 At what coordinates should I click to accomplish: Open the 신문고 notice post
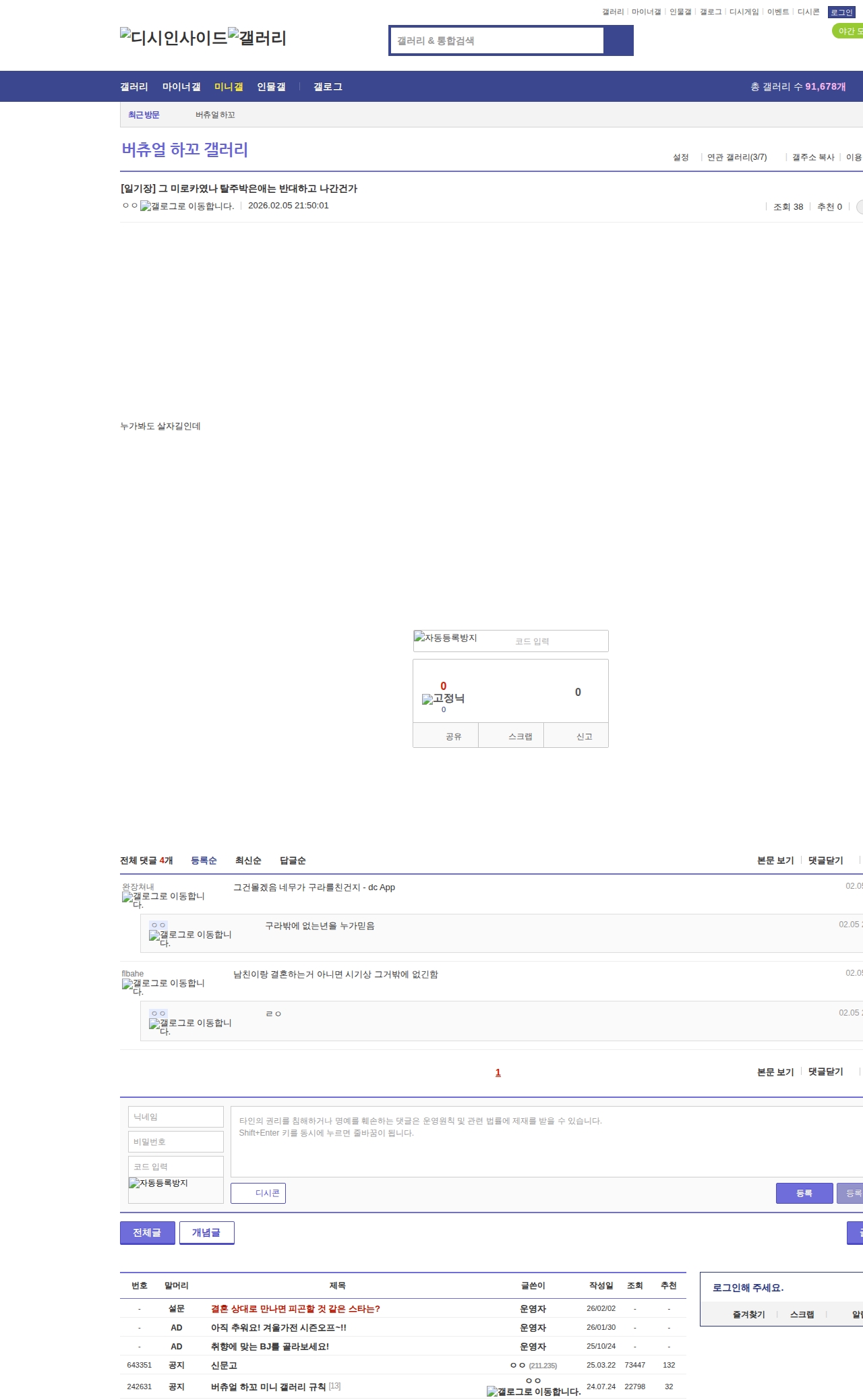[224, 1365]
